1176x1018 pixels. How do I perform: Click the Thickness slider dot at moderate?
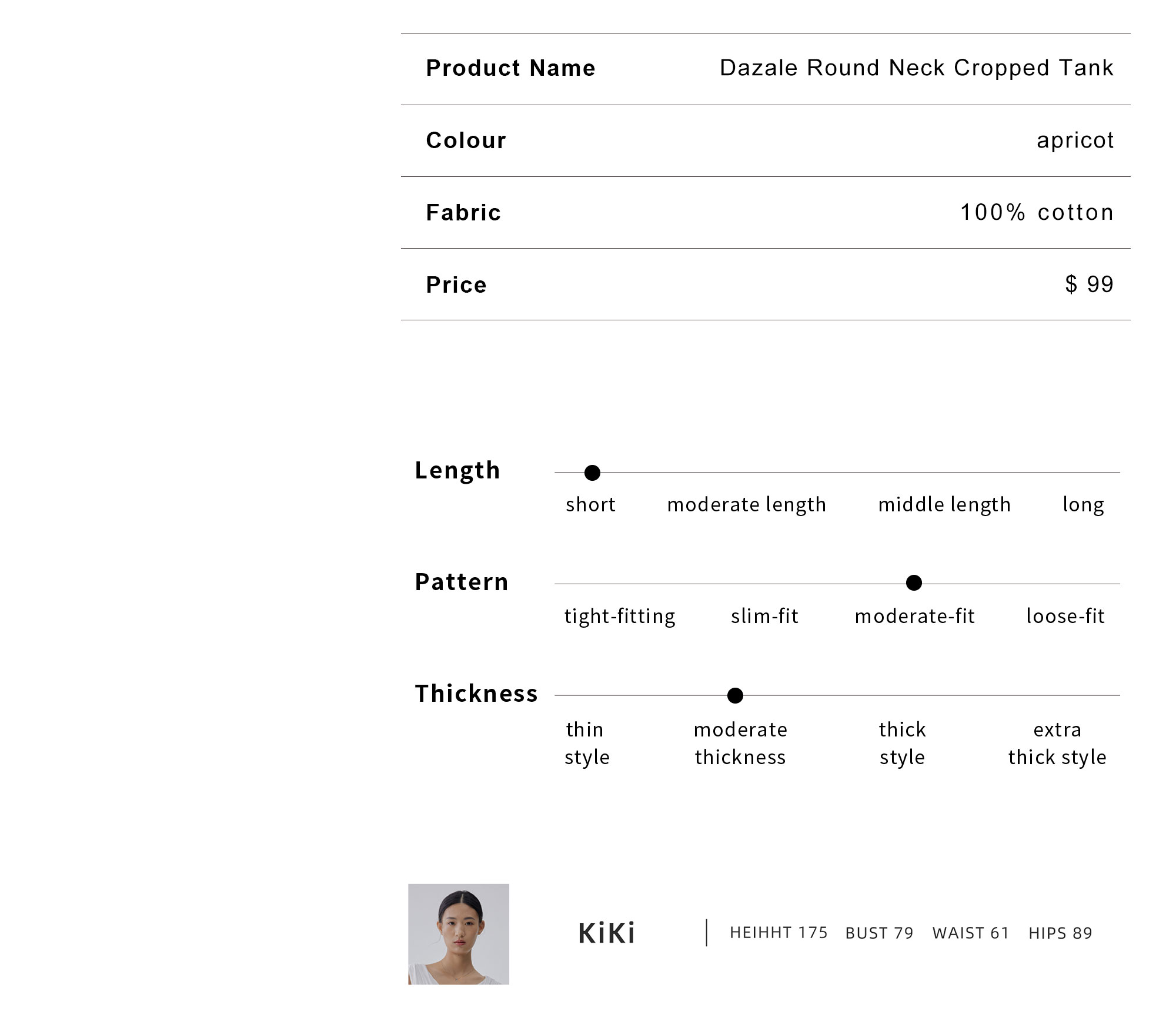[735, 695]
